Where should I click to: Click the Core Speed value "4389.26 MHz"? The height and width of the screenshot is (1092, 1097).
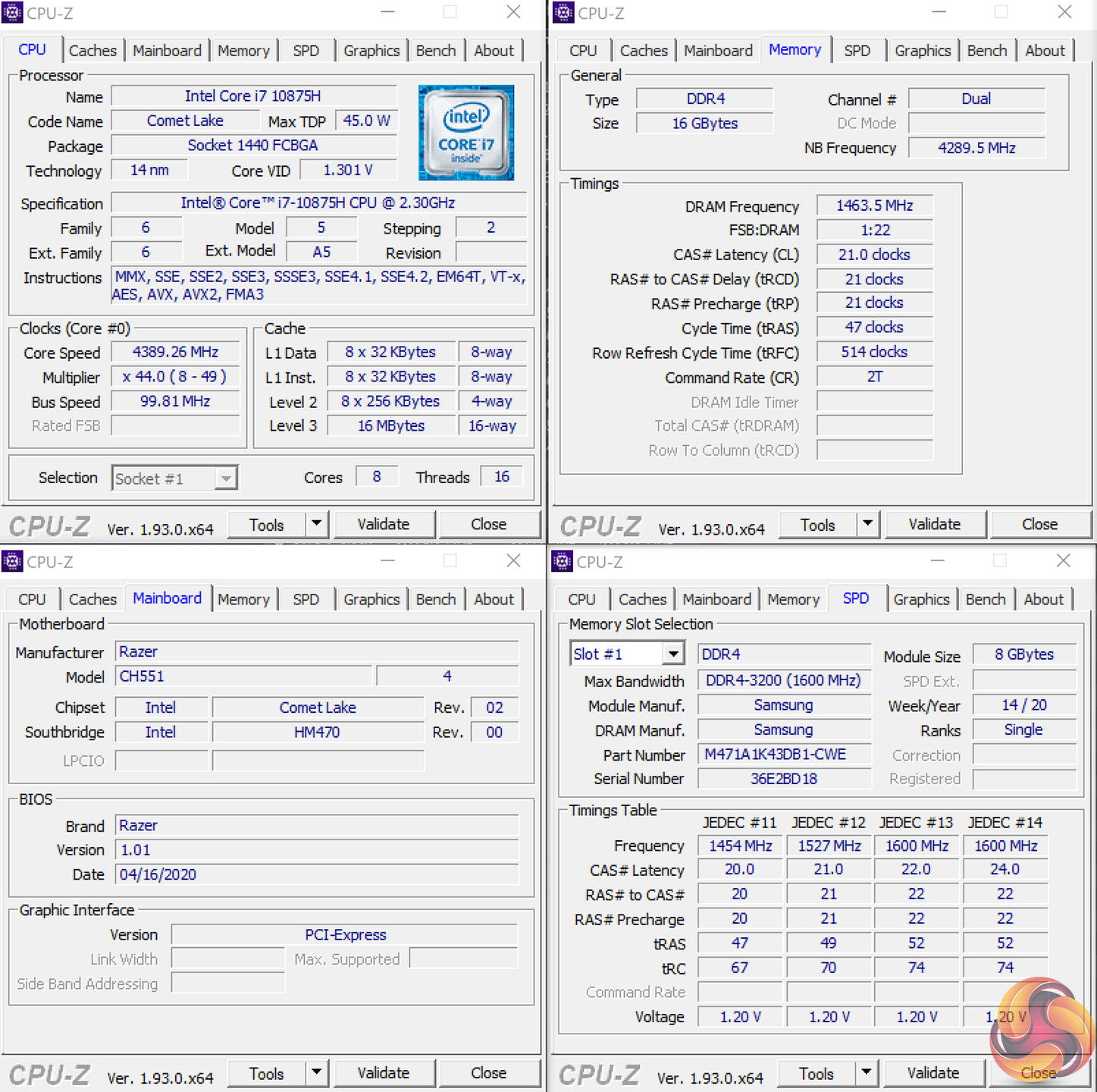[175, 353]
